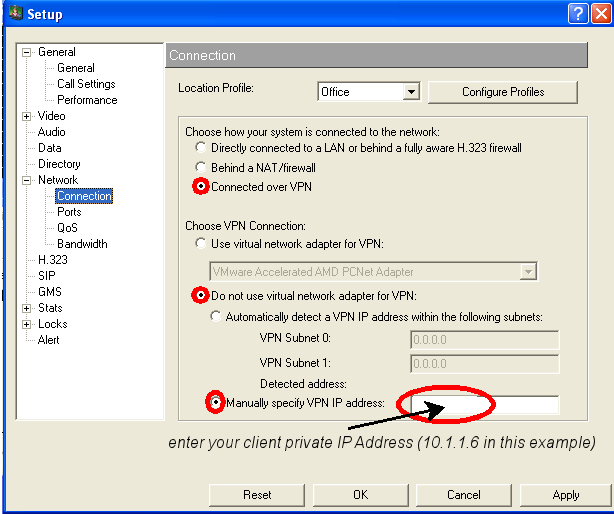Select Directory in the settings tree
The image size is (614, 514).
pos(59,164)
